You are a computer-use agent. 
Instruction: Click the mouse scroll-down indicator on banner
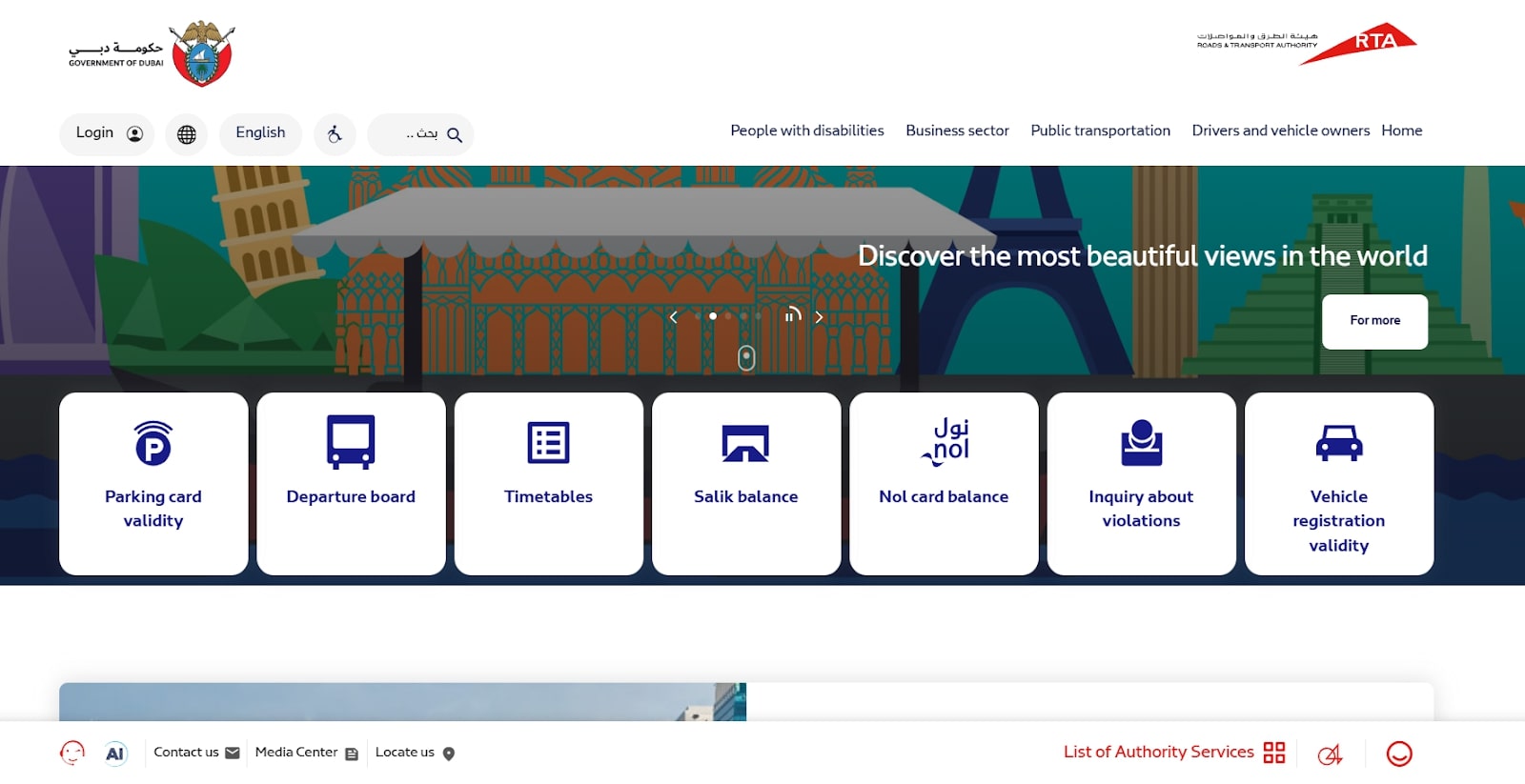tap(746, 358)
